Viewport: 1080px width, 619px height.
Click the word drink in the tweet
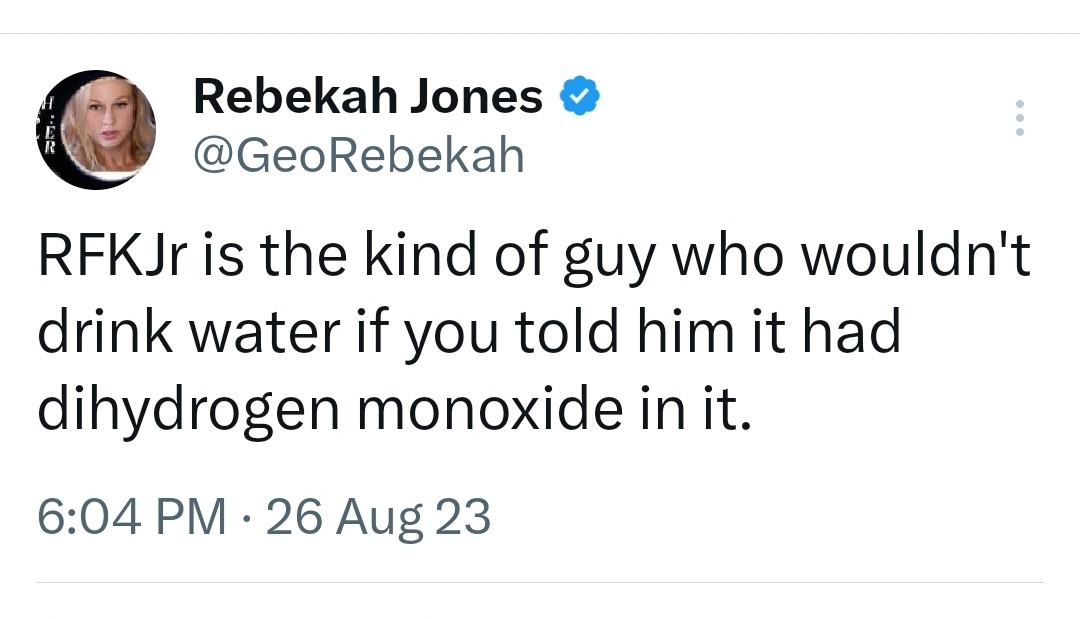105,331
